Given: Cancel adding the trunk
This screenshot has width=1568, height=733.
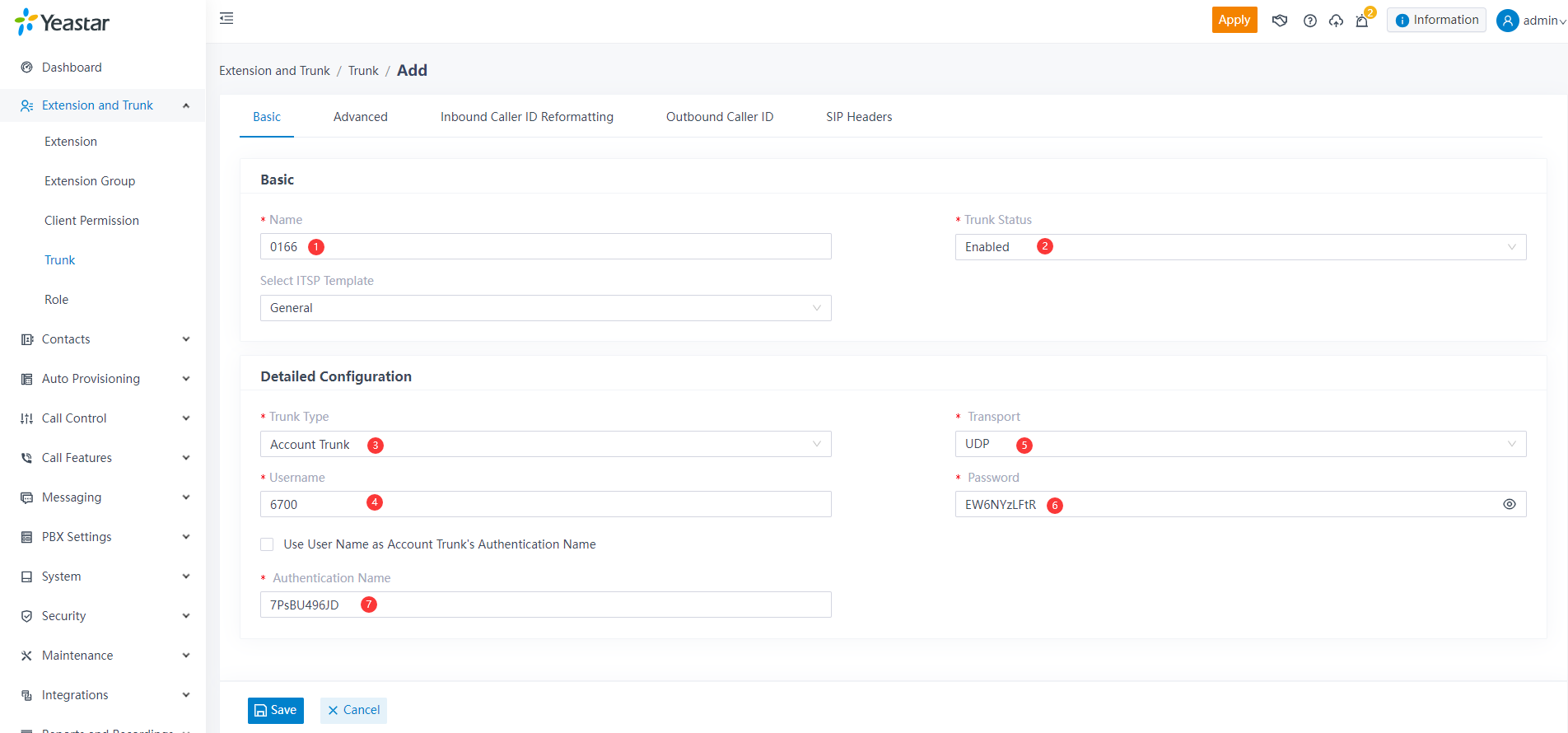Looking at the screenshot, I should pyautogui.click(x=353, y=710).
